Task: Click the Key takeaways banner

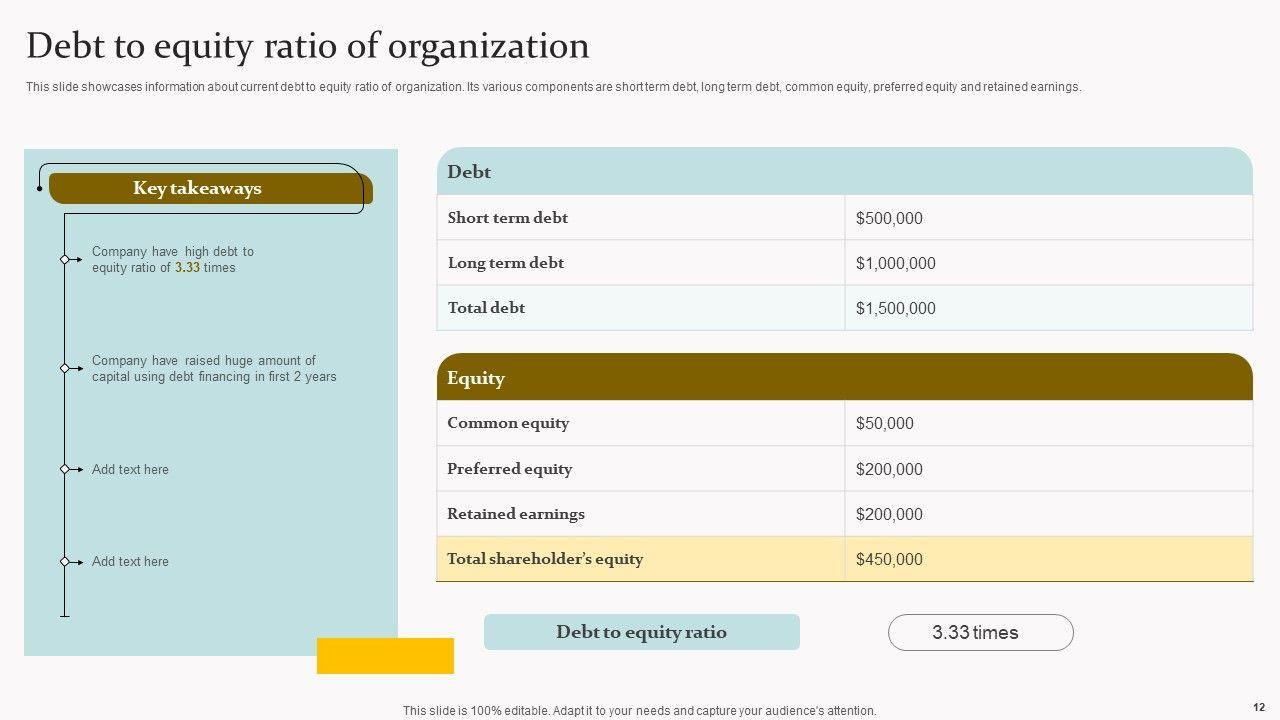Action: coord(210,188)
